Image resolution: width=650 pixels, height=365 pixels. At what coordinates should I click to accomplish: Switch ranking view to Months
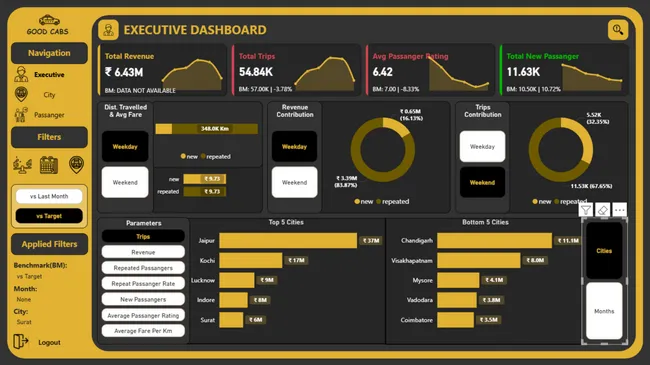click(604, 311)
